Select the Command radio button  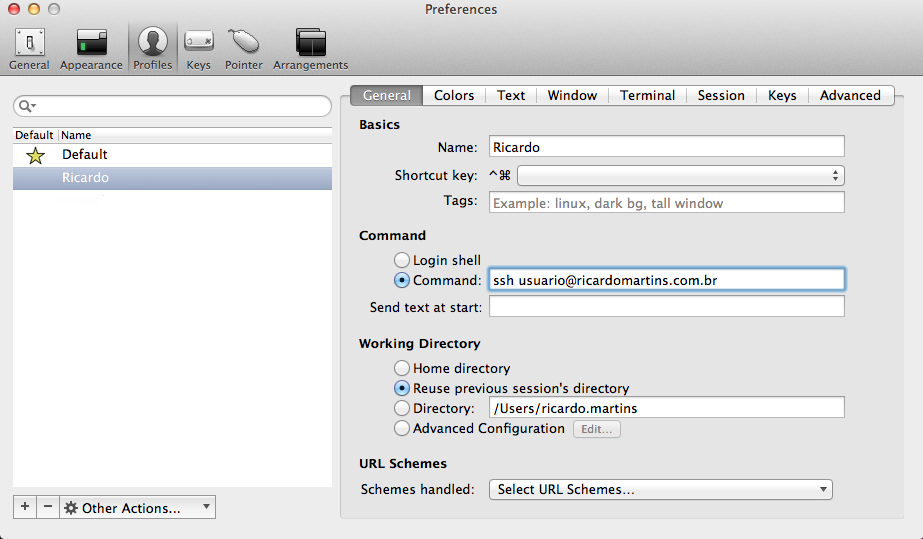pyautogui.click(x=401, y=280)
